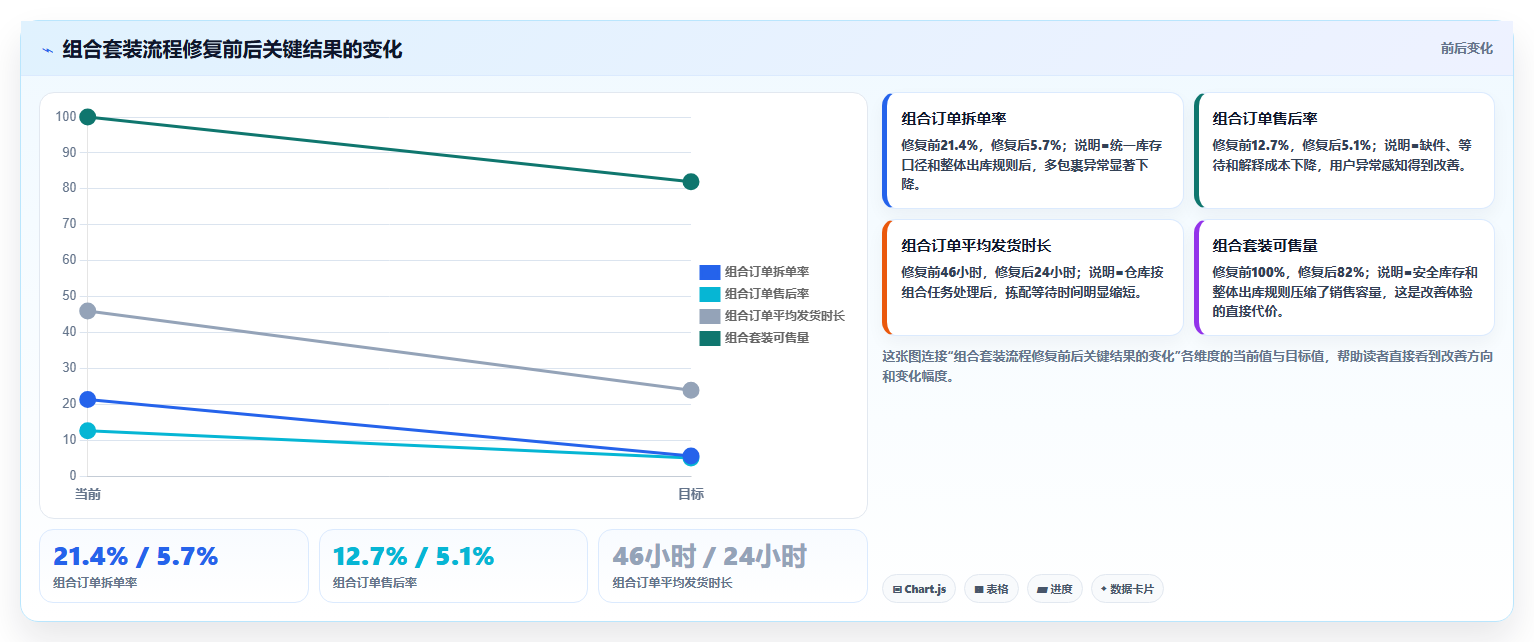Click the Chart.js tag
The image size is (1534, 642).
click(919, 589)
